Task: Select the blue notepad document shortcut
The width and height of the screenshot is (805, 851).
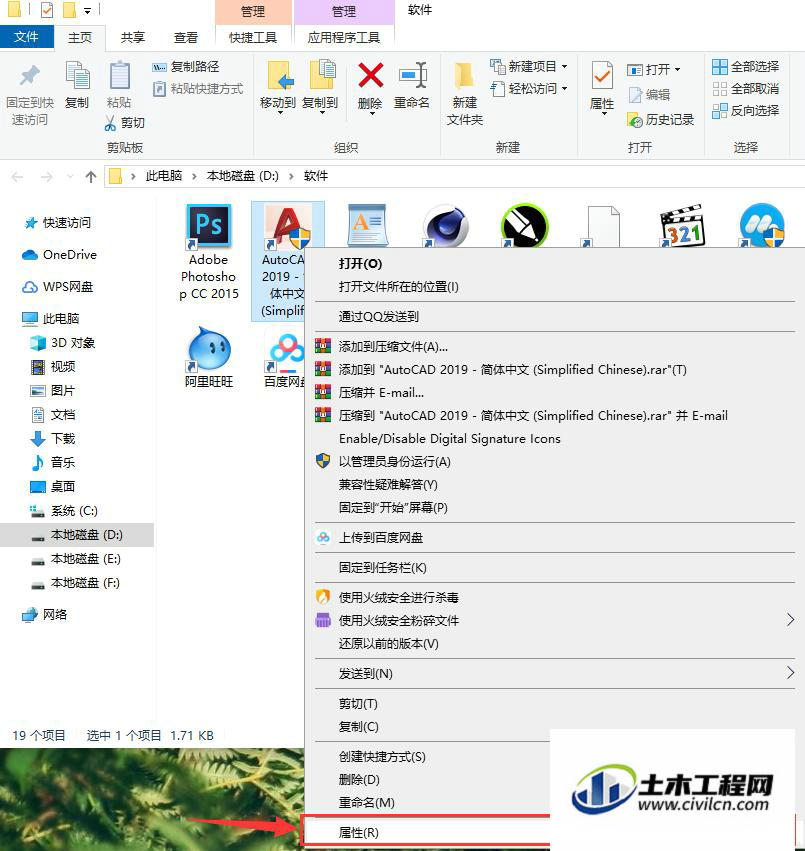Action: pyautogui.click(x=366, y=226)
